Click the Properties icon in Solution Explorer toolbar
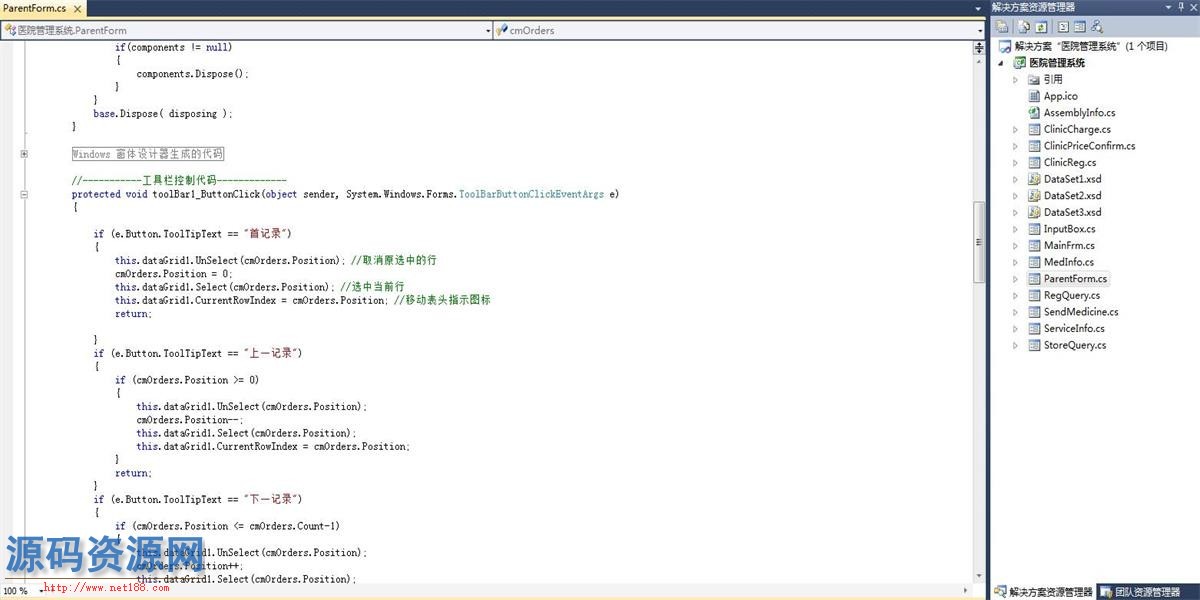Screen dimensions: 1200x600 point(1002,27)
